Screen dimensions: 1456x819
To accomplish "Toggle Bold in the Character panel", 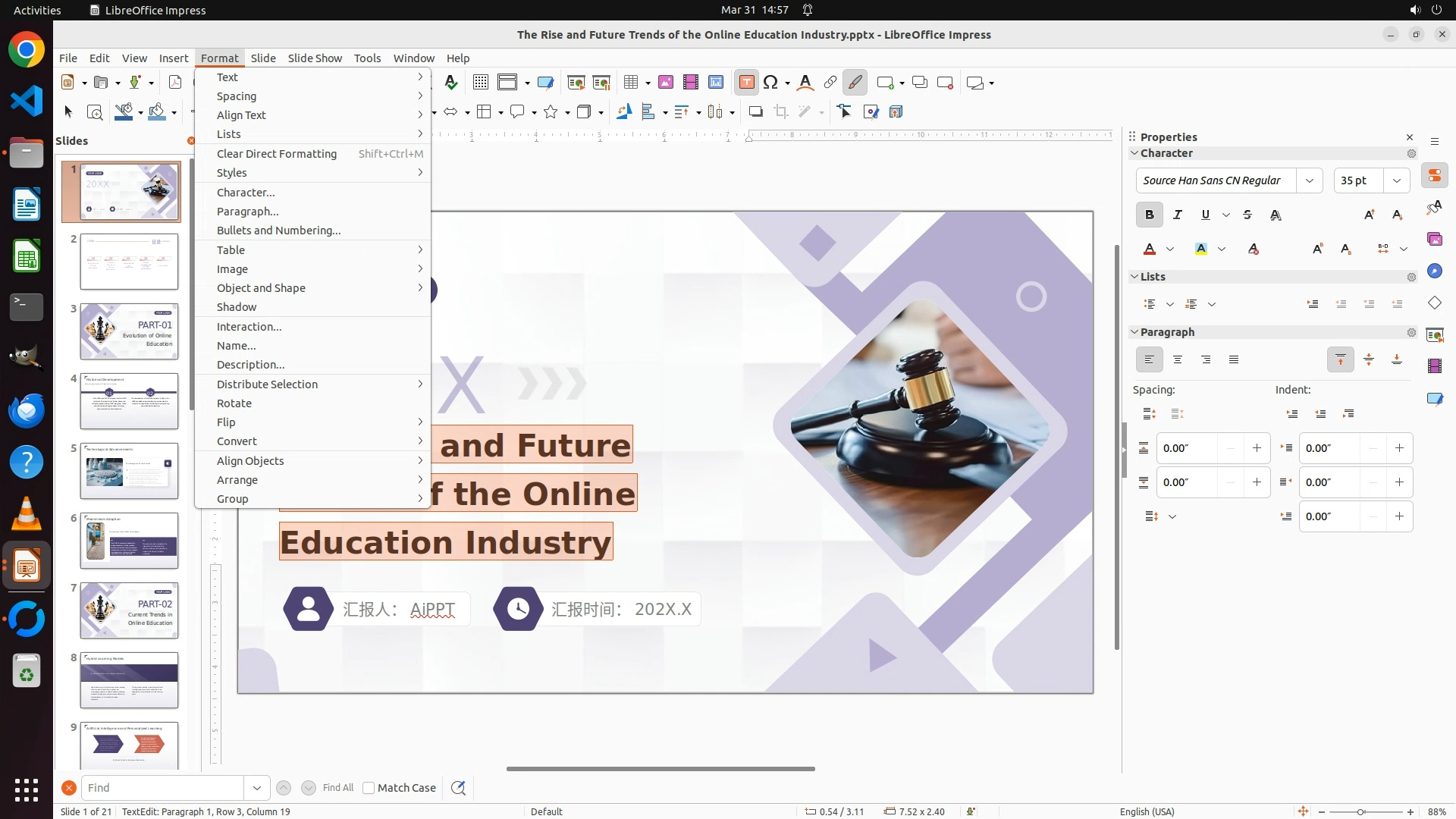I will [1150, 215].
